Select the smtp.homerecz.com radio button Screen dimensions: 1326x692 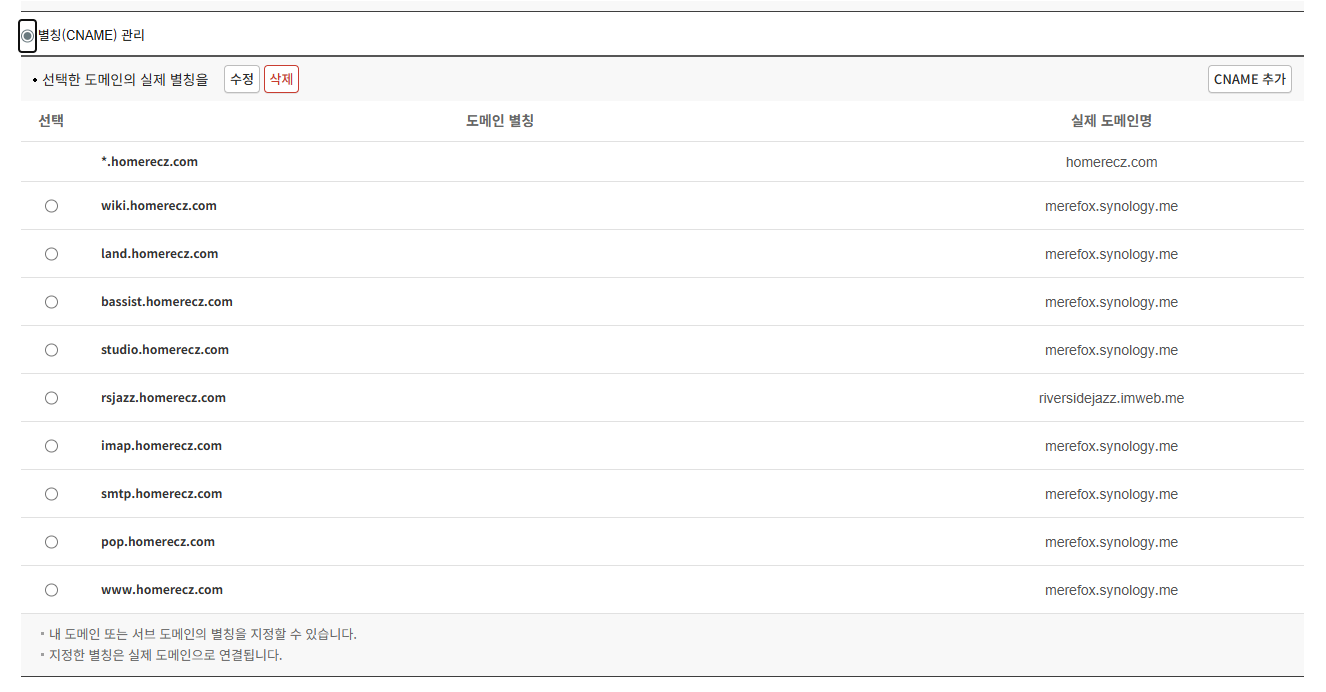(52, 494)
